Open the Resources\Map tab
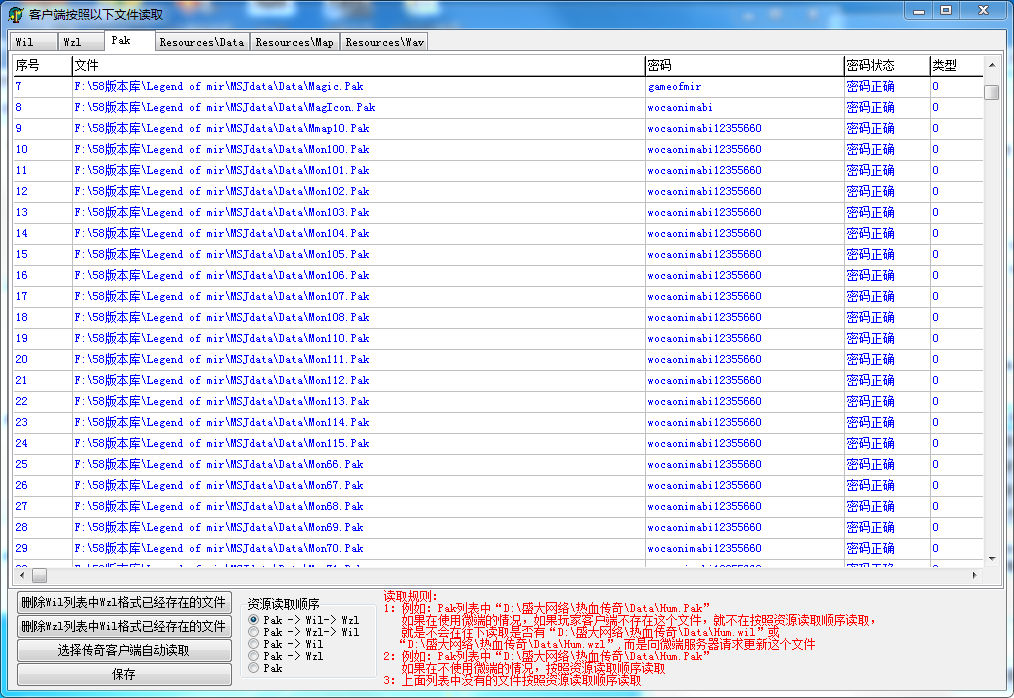1014x698 pixels. (294, 42)
